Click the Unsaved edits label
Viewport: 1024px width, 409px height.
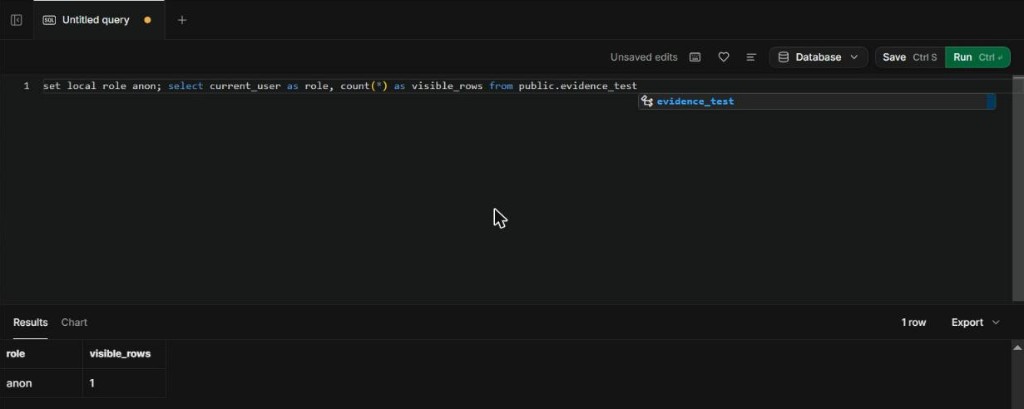(x=644, y=57)
